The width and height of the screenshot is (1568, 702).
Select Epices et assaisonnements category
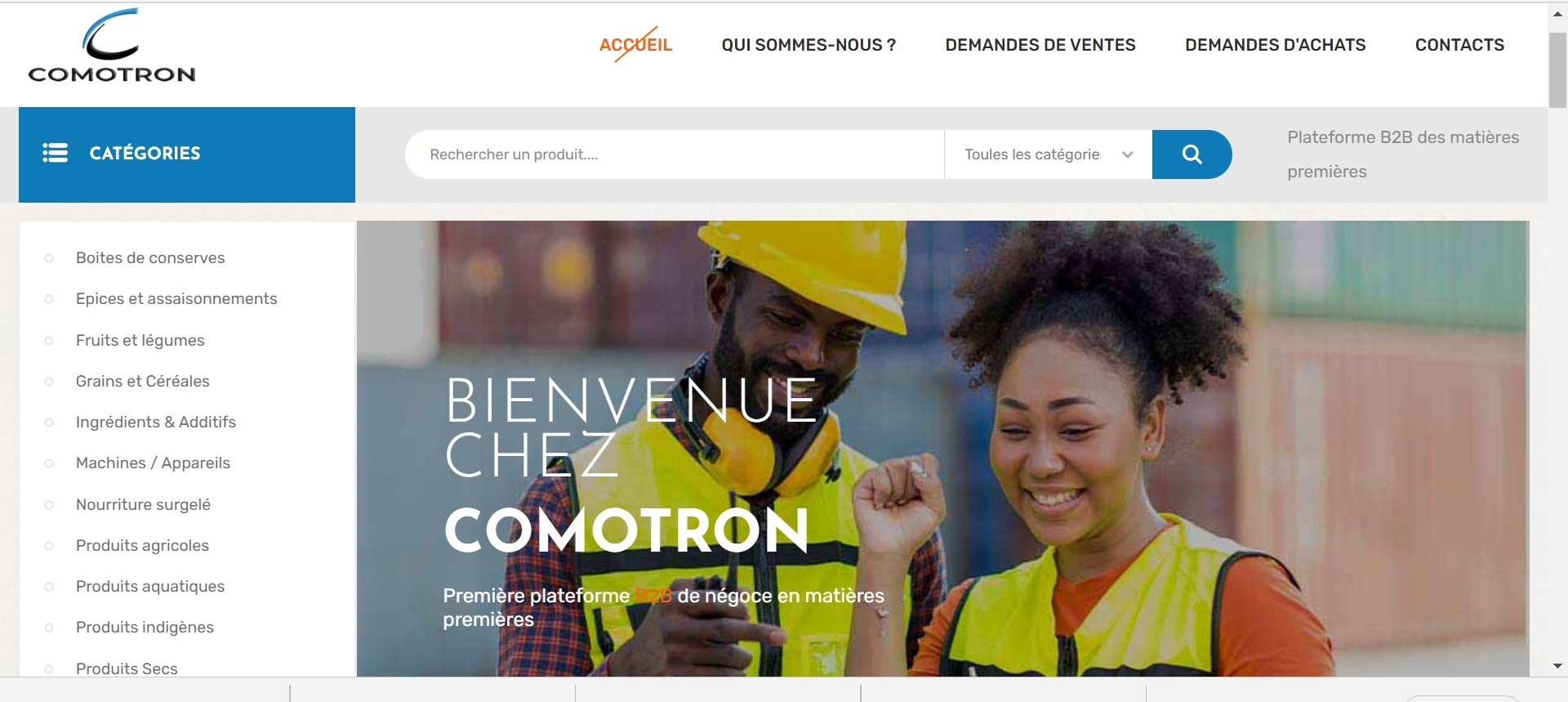176,298
